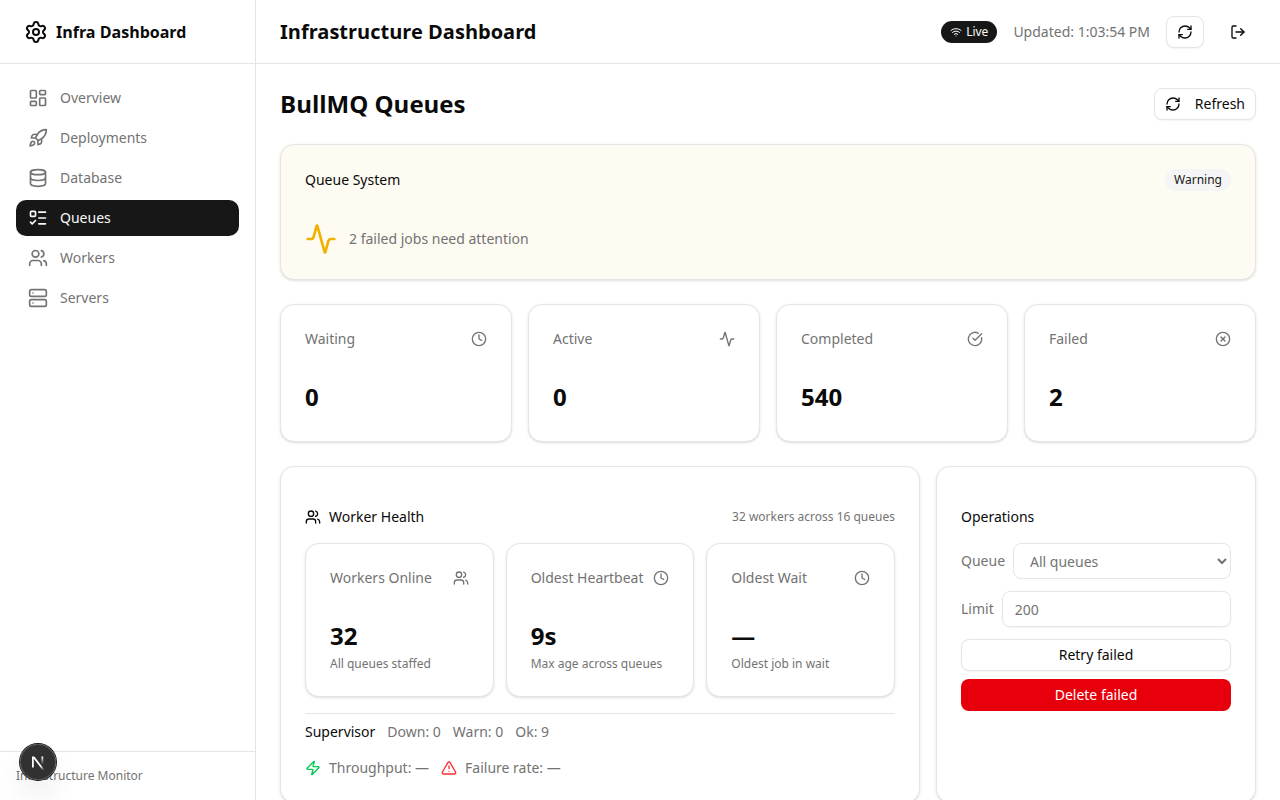
Task: Click the clock icon on Oldest Wait card
Action: click(862, 578)
